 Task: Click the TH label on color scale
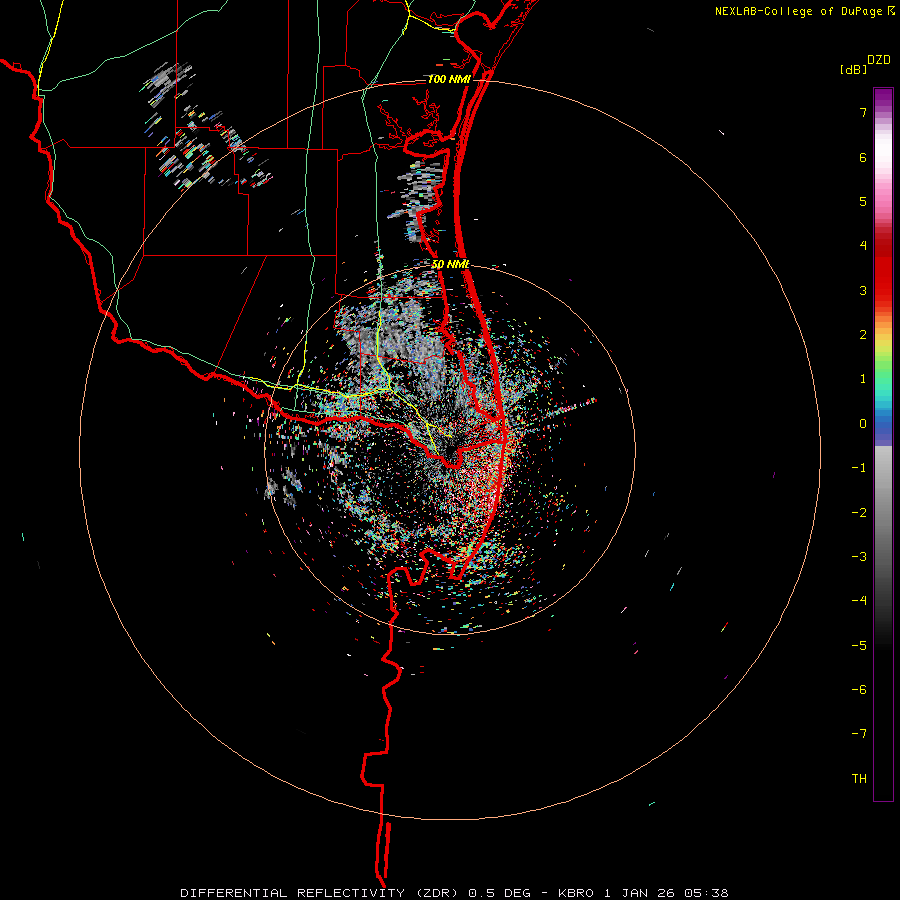(x=859, y=779)
